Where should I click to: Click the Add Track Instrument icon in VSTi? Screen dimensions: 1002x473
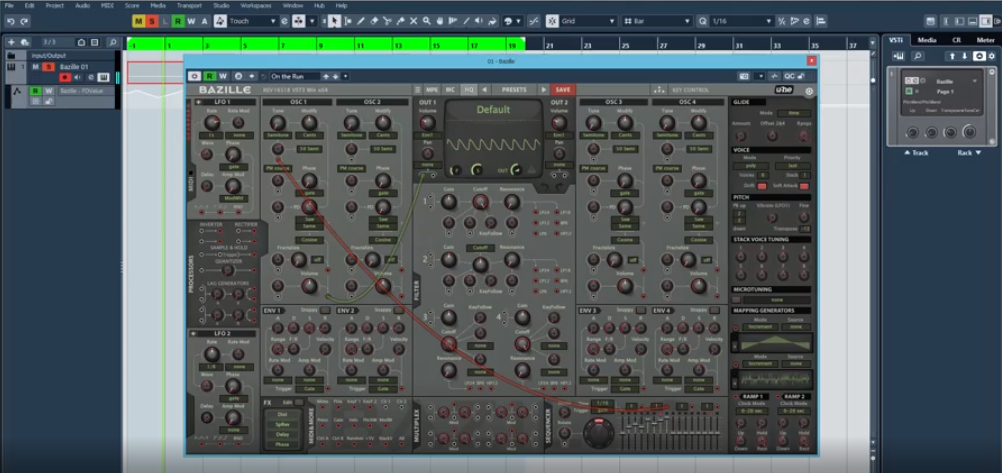tap(898, 56)
